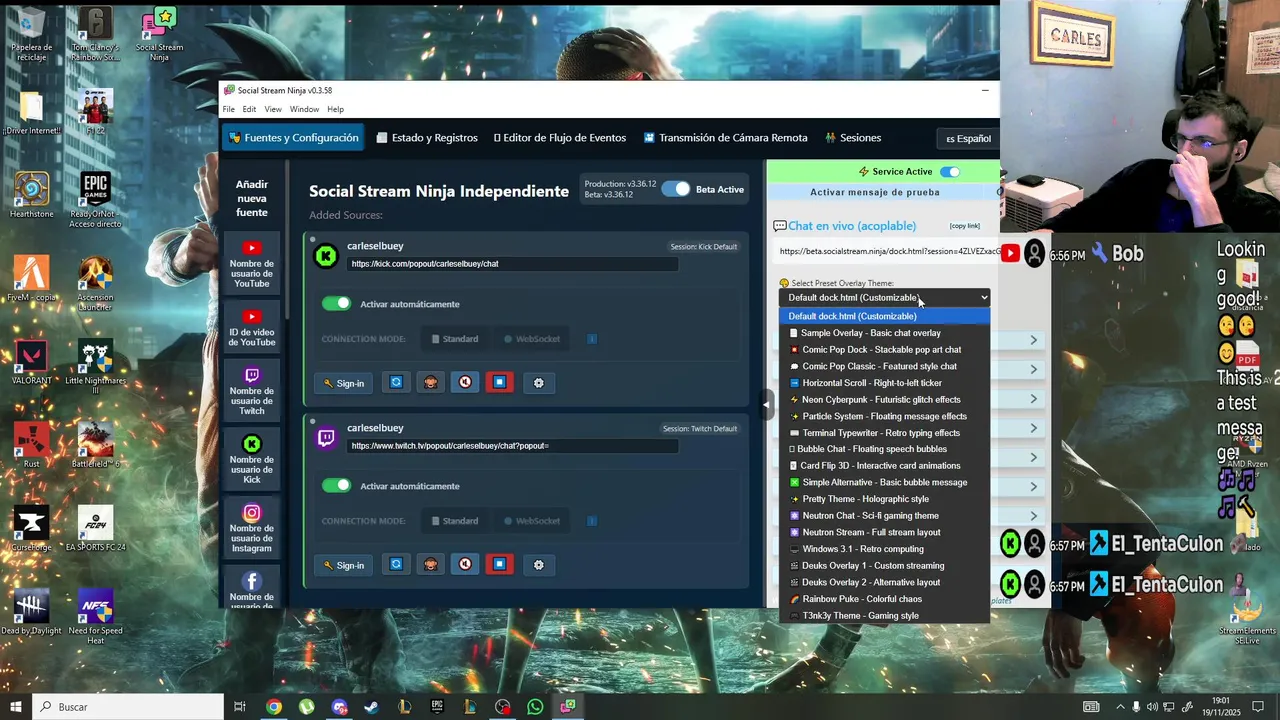Open the VALORANT desktop icon
The height and width of the screenshot is (720, 1280).
coord(31,363)
